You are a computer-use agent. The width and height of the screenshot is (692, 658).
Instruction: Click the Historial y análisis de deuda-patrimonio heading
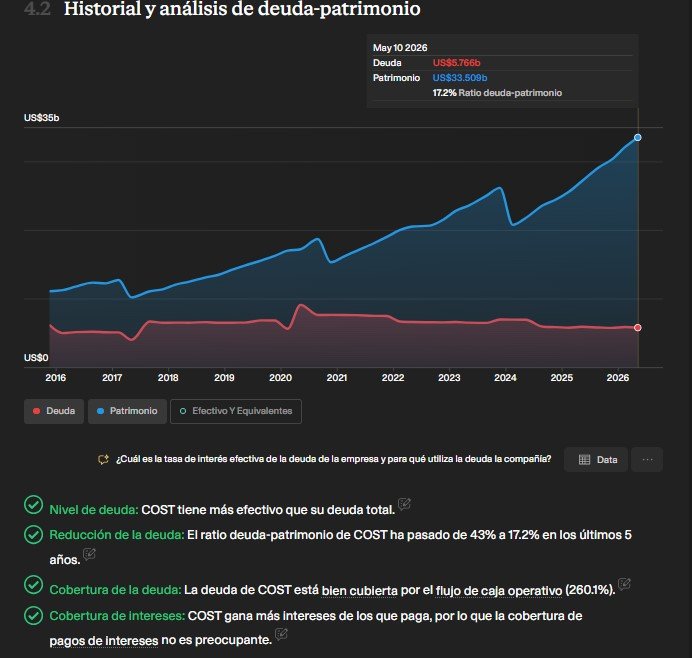coord(242,9)
